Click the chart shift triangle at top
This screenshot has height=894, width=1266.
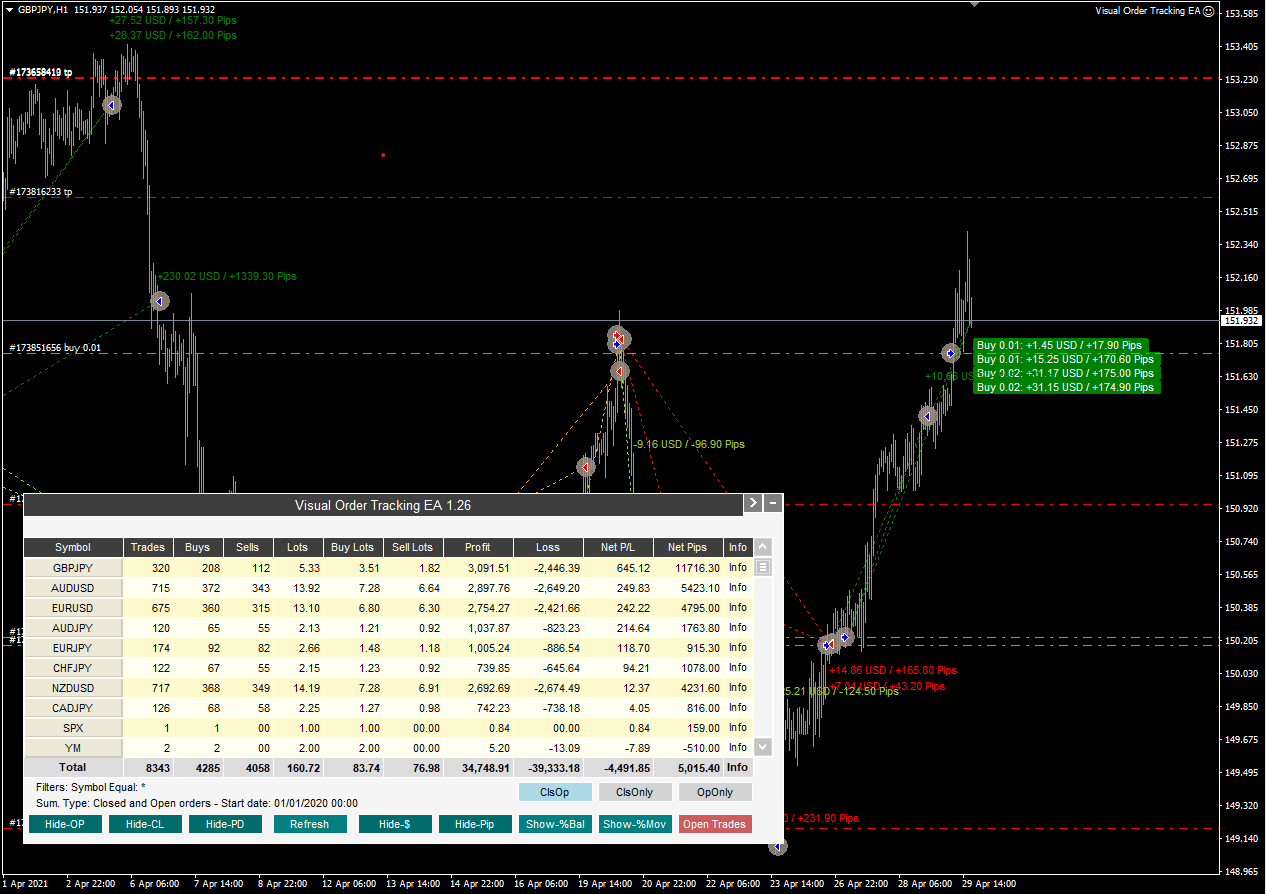pos(975,4)
